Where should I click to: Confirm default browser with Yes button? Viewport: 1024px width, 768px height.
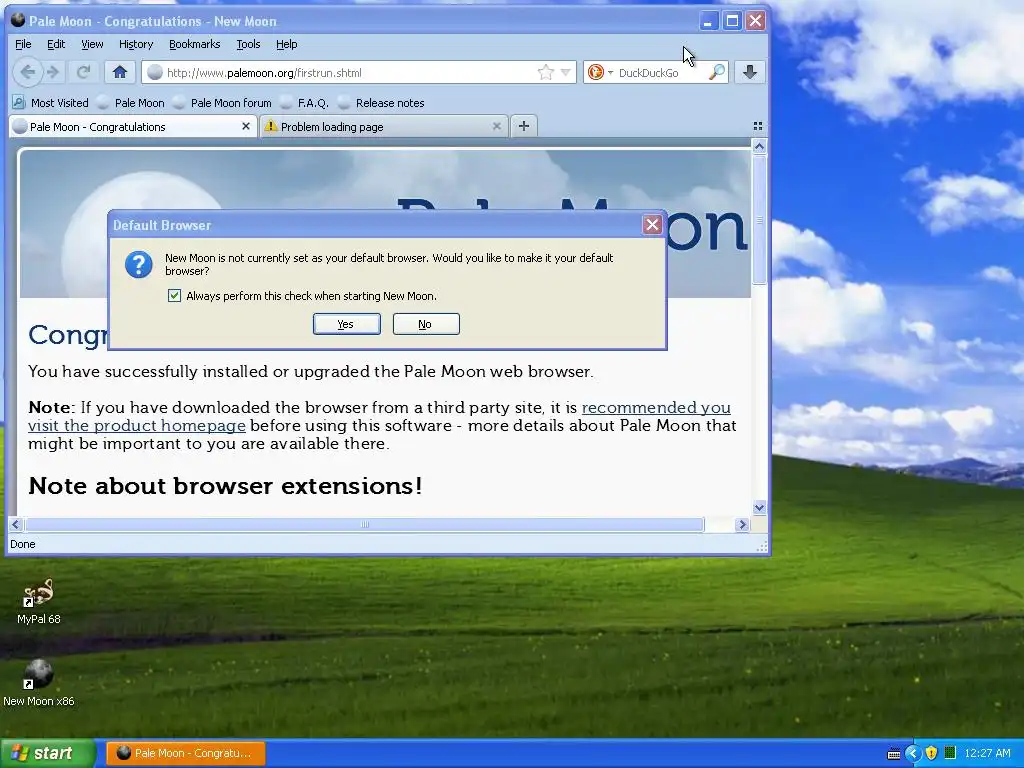click(346, 324)
